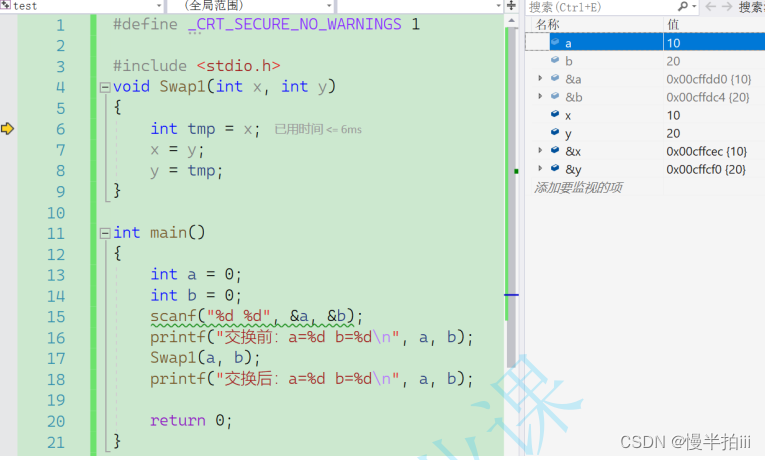Image resolution: width=765 pixels, height=460 pixels.
Task: Select the watch row named b
Action: click(645, 61)
